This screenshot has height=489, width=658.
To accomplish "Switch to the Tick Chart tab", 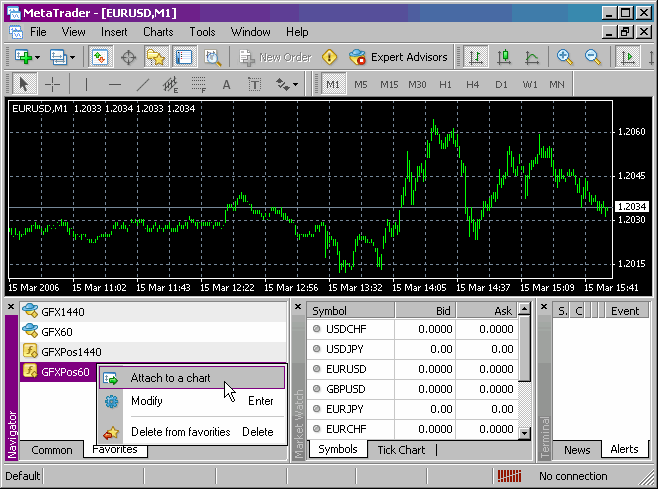I will [x=401, y=450].
